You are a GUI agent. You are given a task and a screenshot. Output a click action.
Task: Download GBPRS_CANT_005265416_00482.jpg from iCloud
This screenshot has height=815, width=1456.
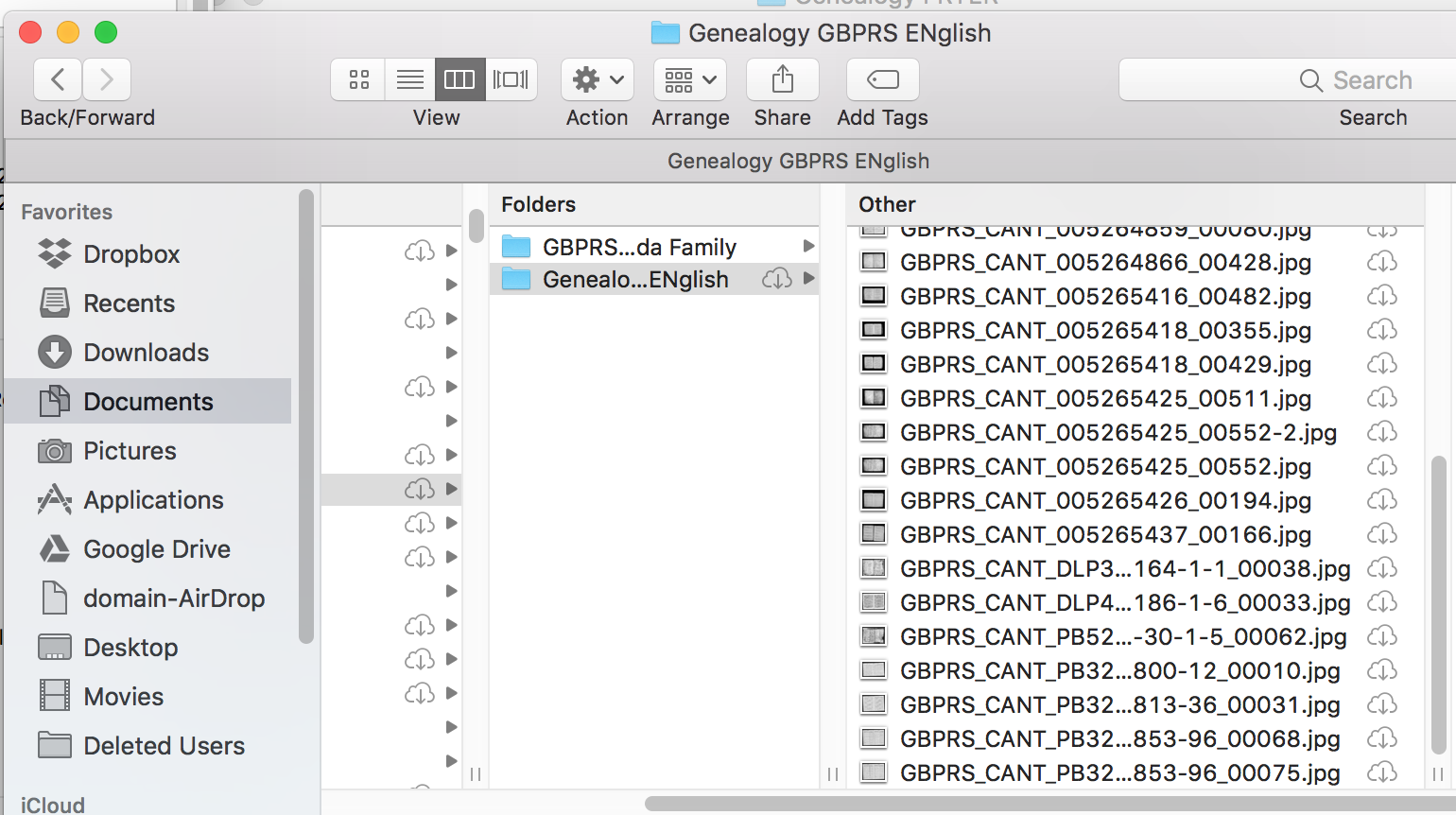tap(1382, 296)
